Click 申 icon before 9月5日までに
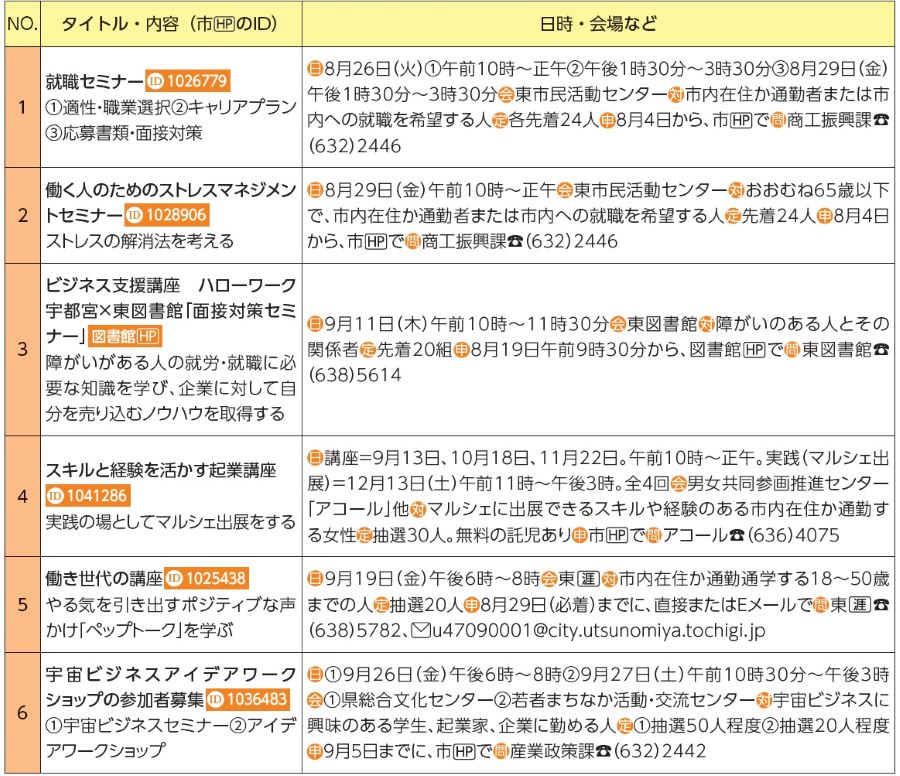900x776 pixels. pos(315,751)
